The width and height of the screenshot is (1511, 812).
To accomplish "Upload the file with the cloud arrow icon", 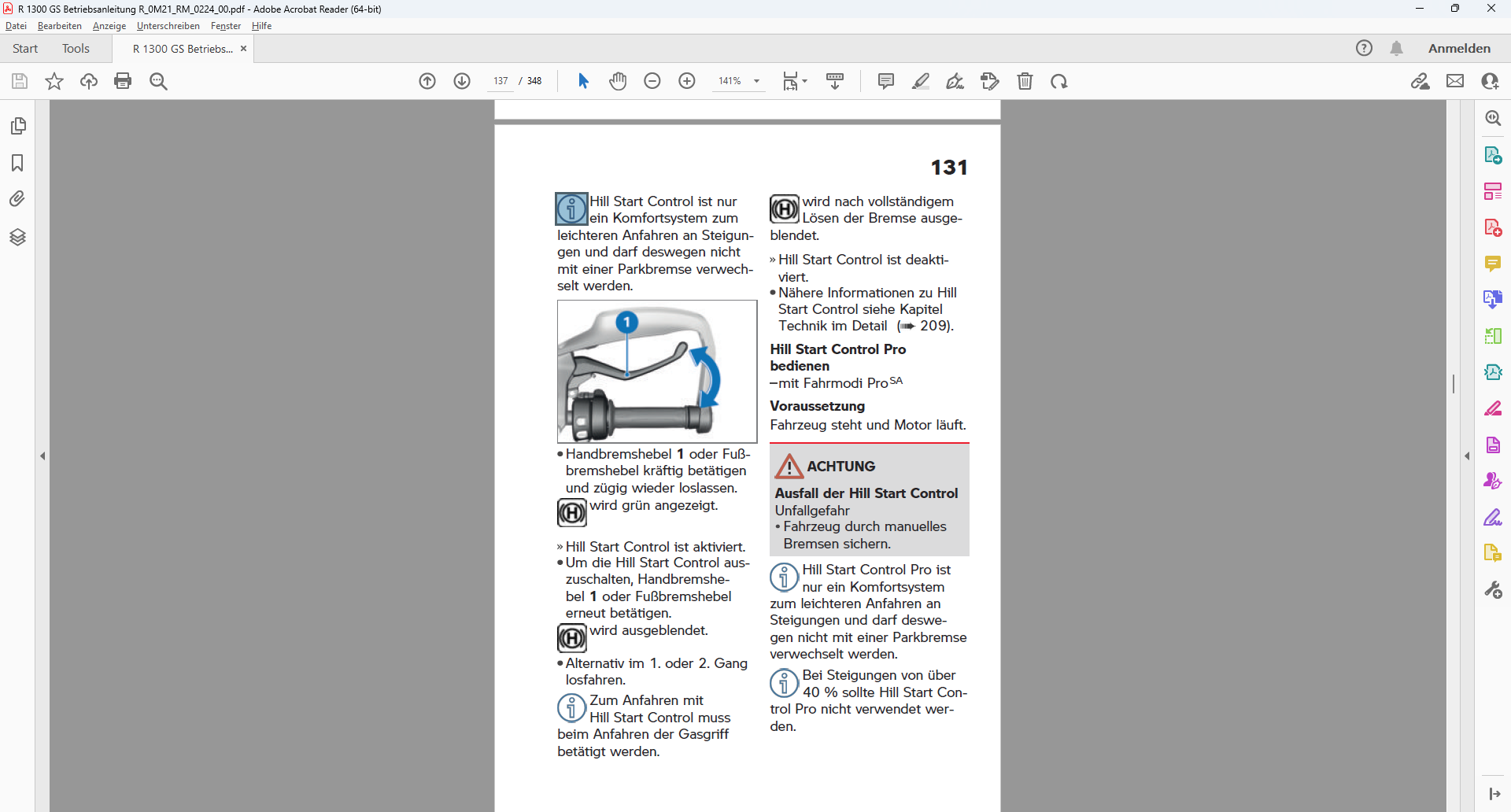I will (89, 81).
